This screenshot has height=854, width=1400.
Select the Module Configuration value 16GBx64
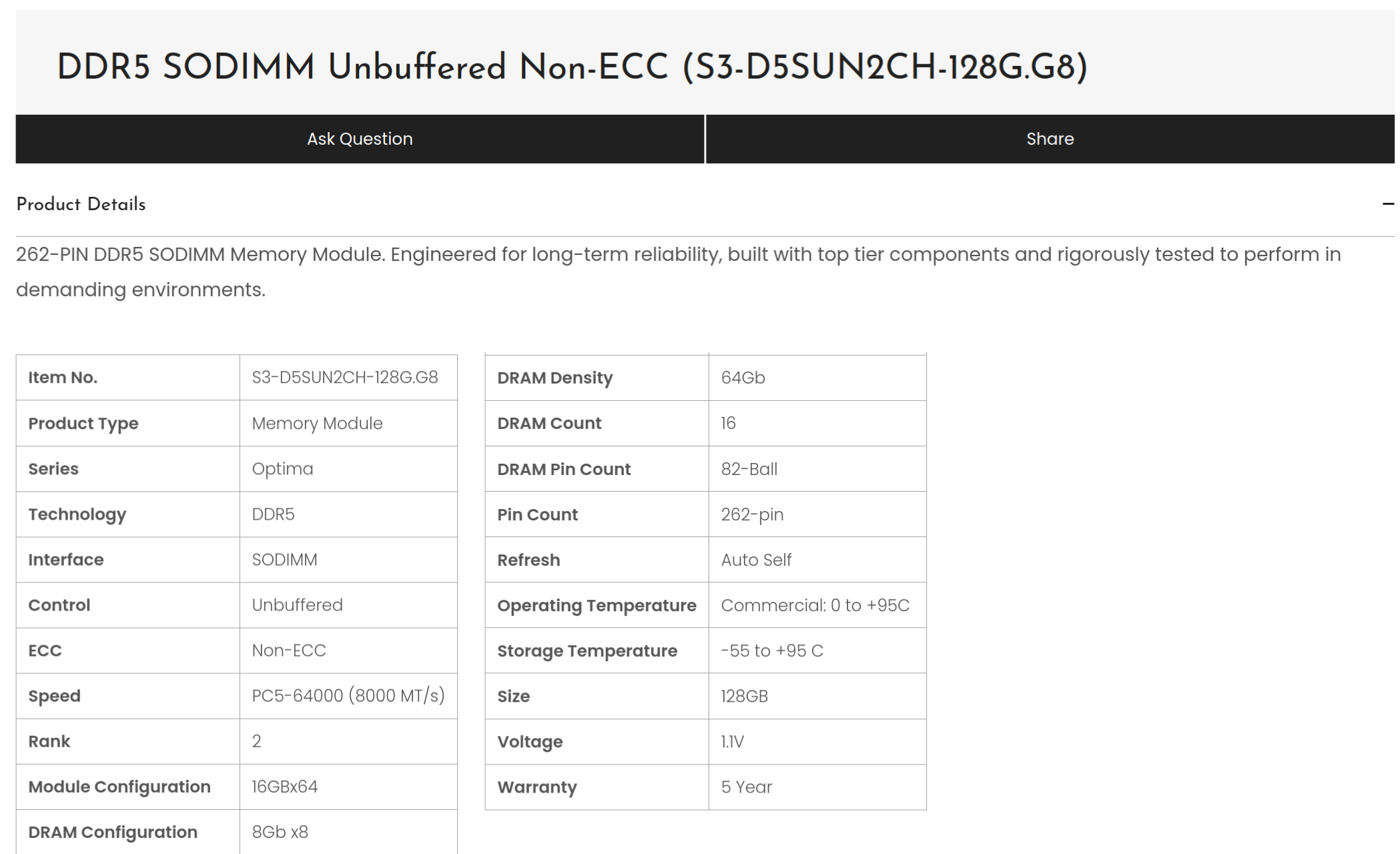(285, 787)
